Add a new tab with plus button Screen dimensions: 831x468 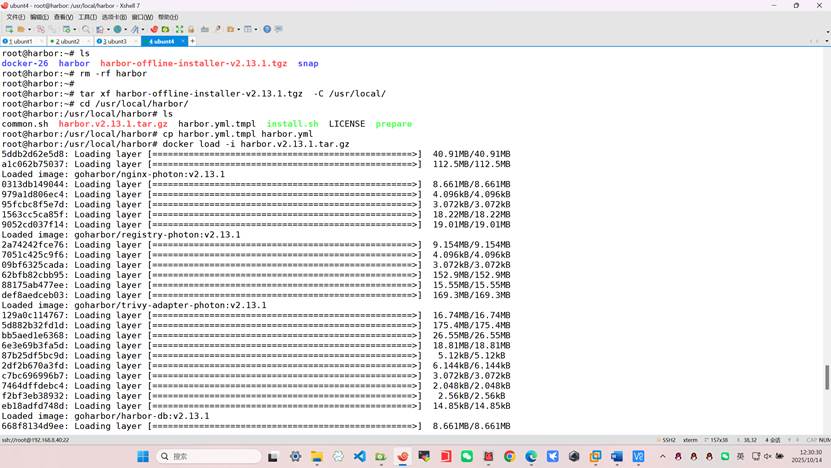192,41
